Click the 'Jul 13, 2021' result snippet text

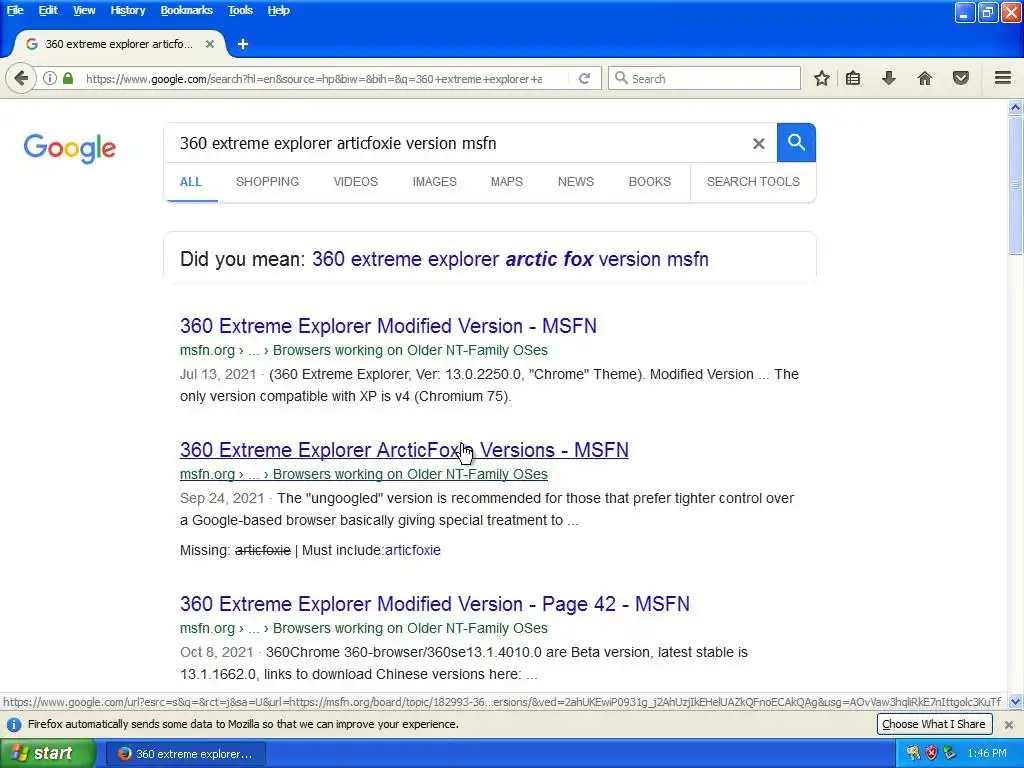[x=489, y=385]
